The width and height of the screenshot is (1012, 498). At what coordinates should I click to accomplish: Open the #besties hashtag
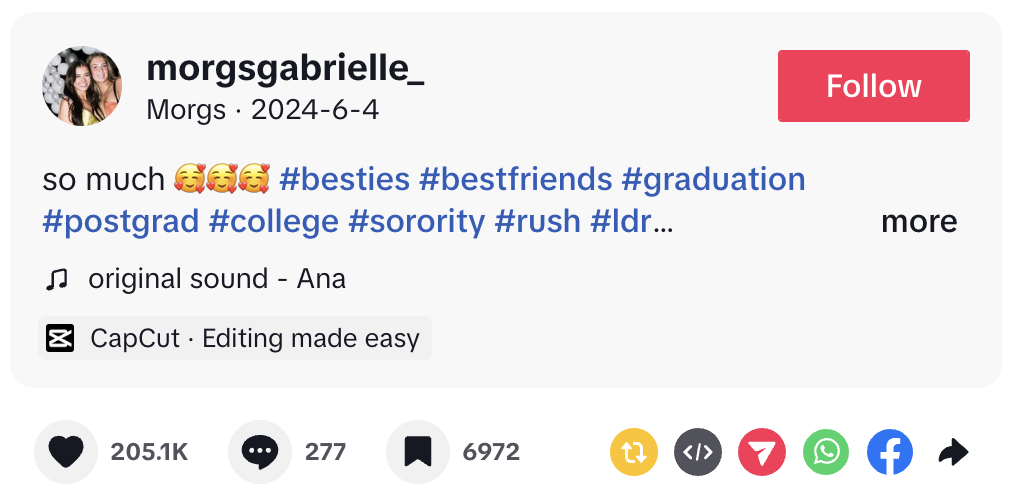pos(345,179)
